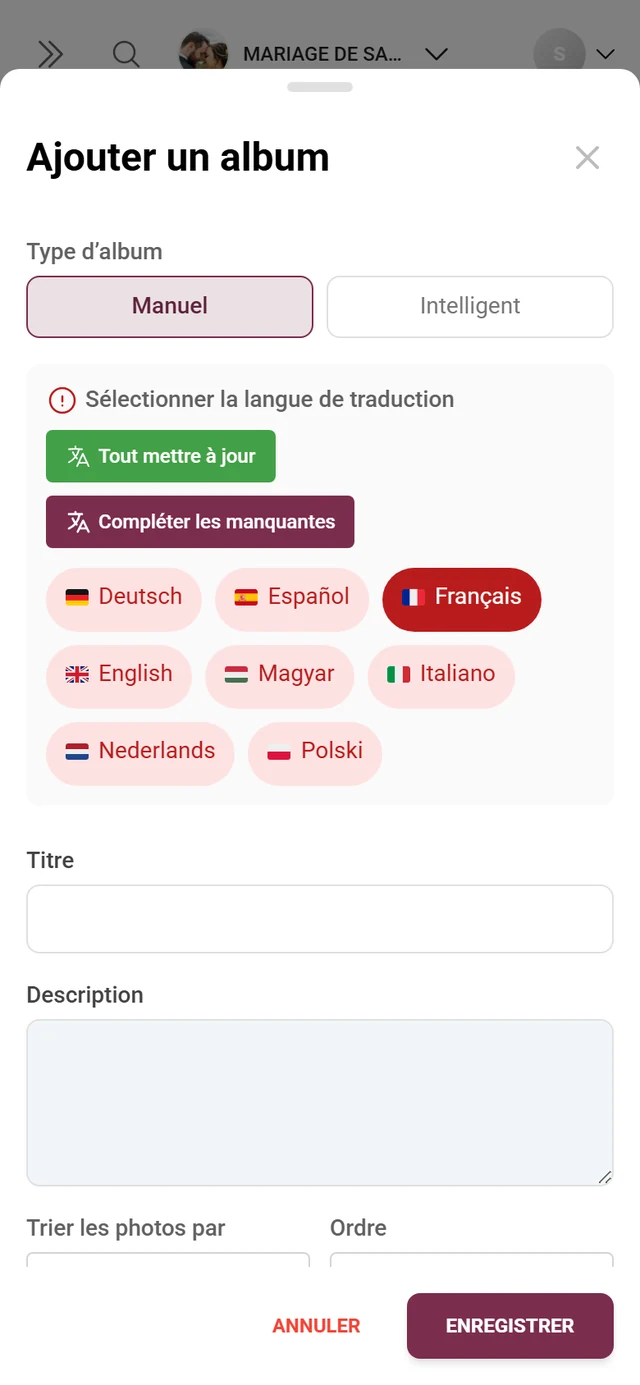Click Tout mettre à jour translate button
Screen dimensions: 640x1385
pyautogui.click(x=161, y=456)
